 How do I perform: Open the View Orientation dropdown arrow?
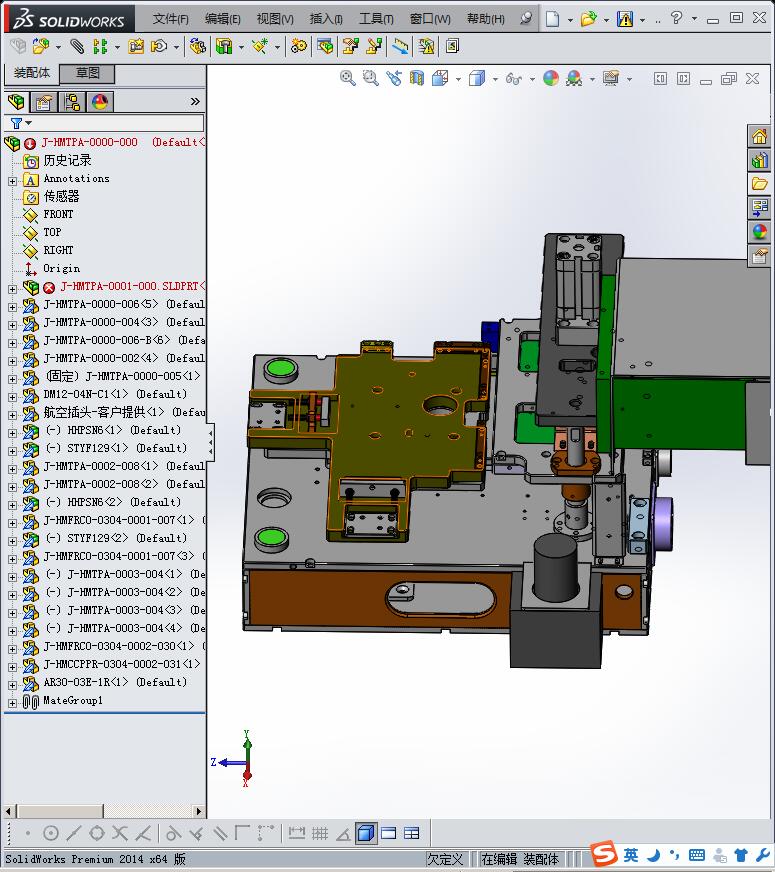tap(458, 79)
